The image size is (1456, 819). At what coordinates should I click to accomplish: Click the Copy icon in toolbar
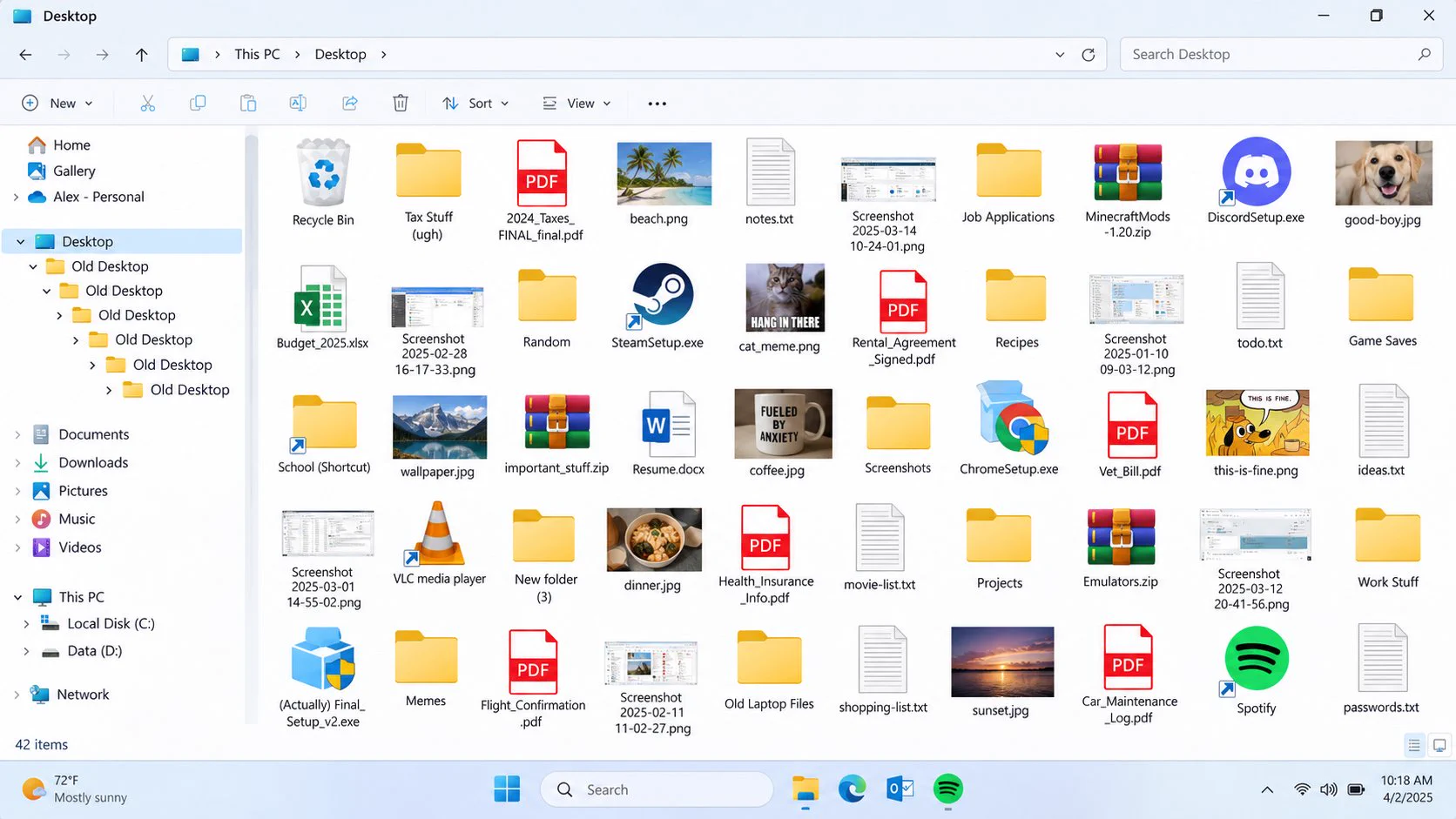click(198, 104)
